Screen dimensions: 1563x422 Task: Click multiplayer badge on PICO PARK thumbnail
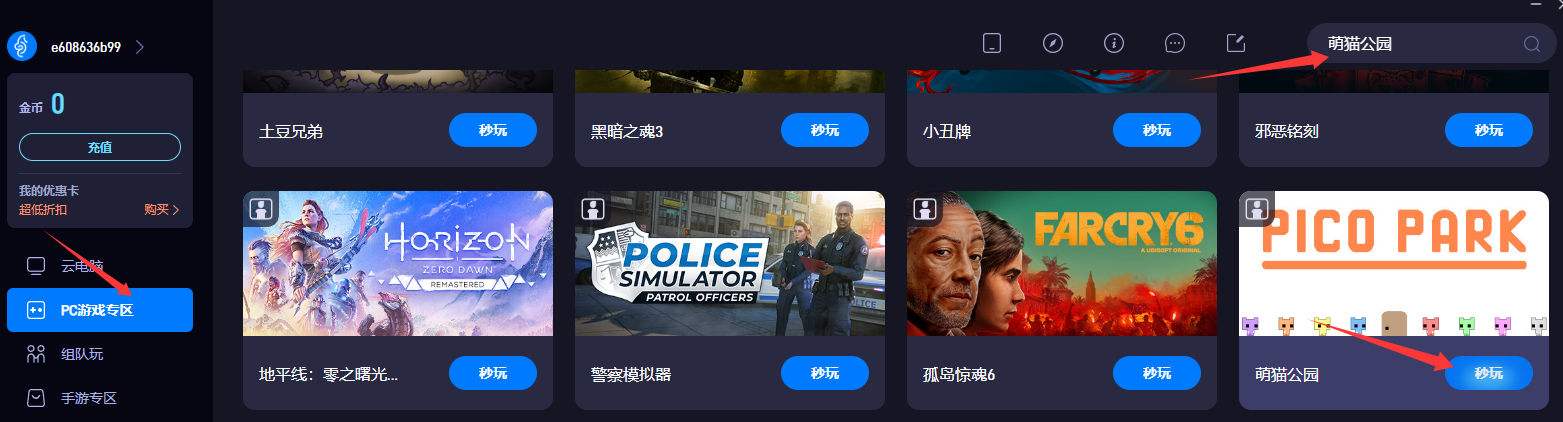pos(1257,209)
